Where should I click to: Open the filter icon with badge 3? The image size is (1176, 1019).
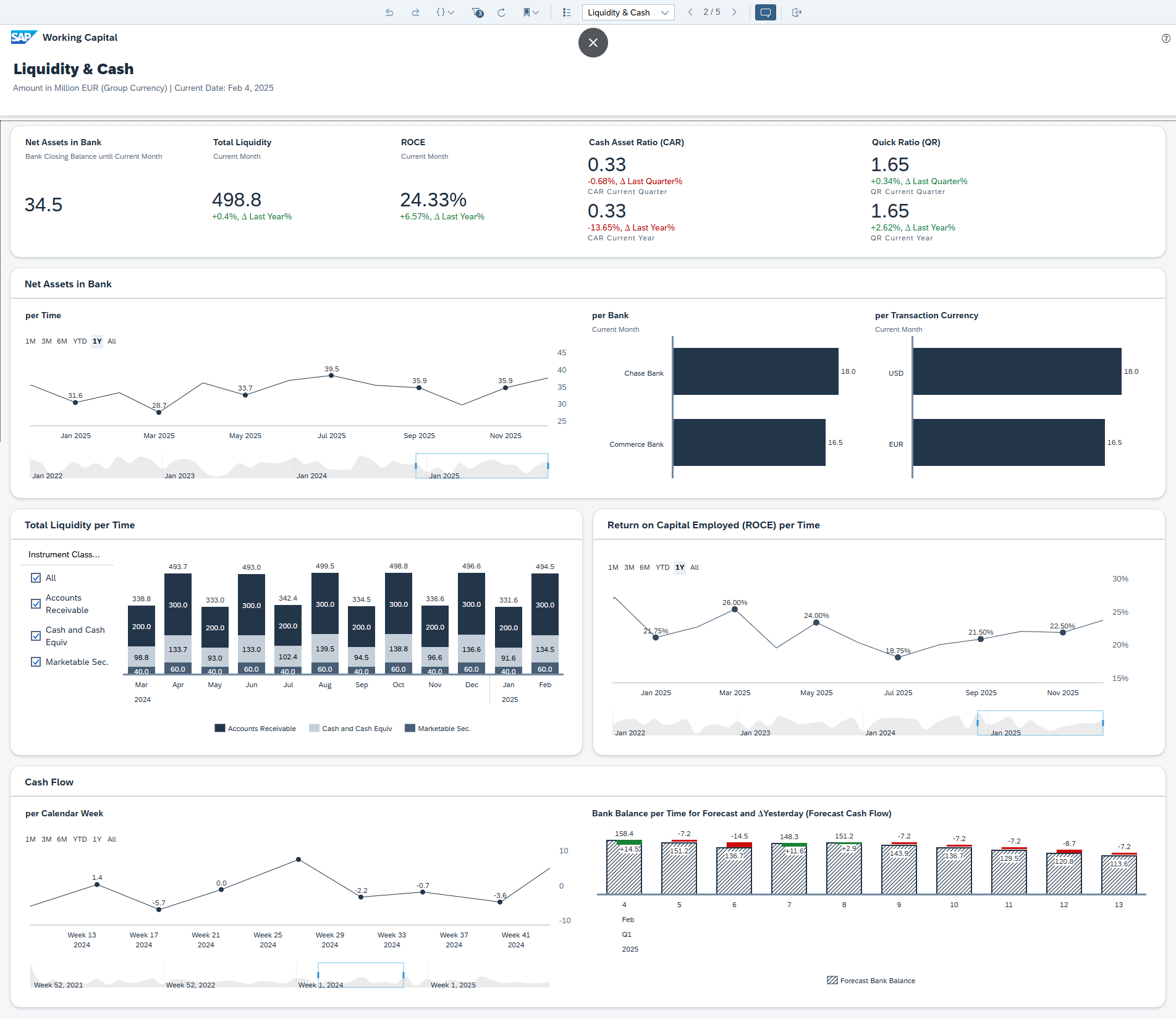click(x=476, y=12)
